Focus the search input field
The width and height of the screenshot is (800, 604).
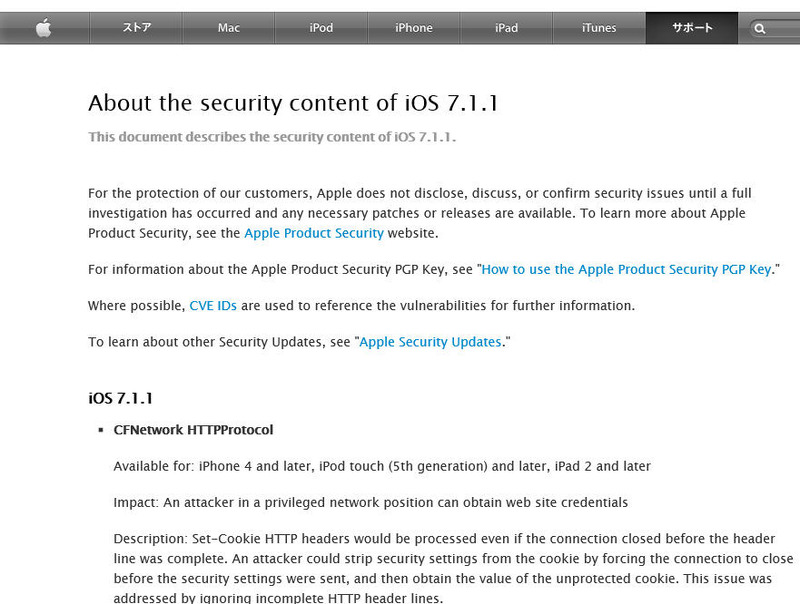click(x=784, y=29)
